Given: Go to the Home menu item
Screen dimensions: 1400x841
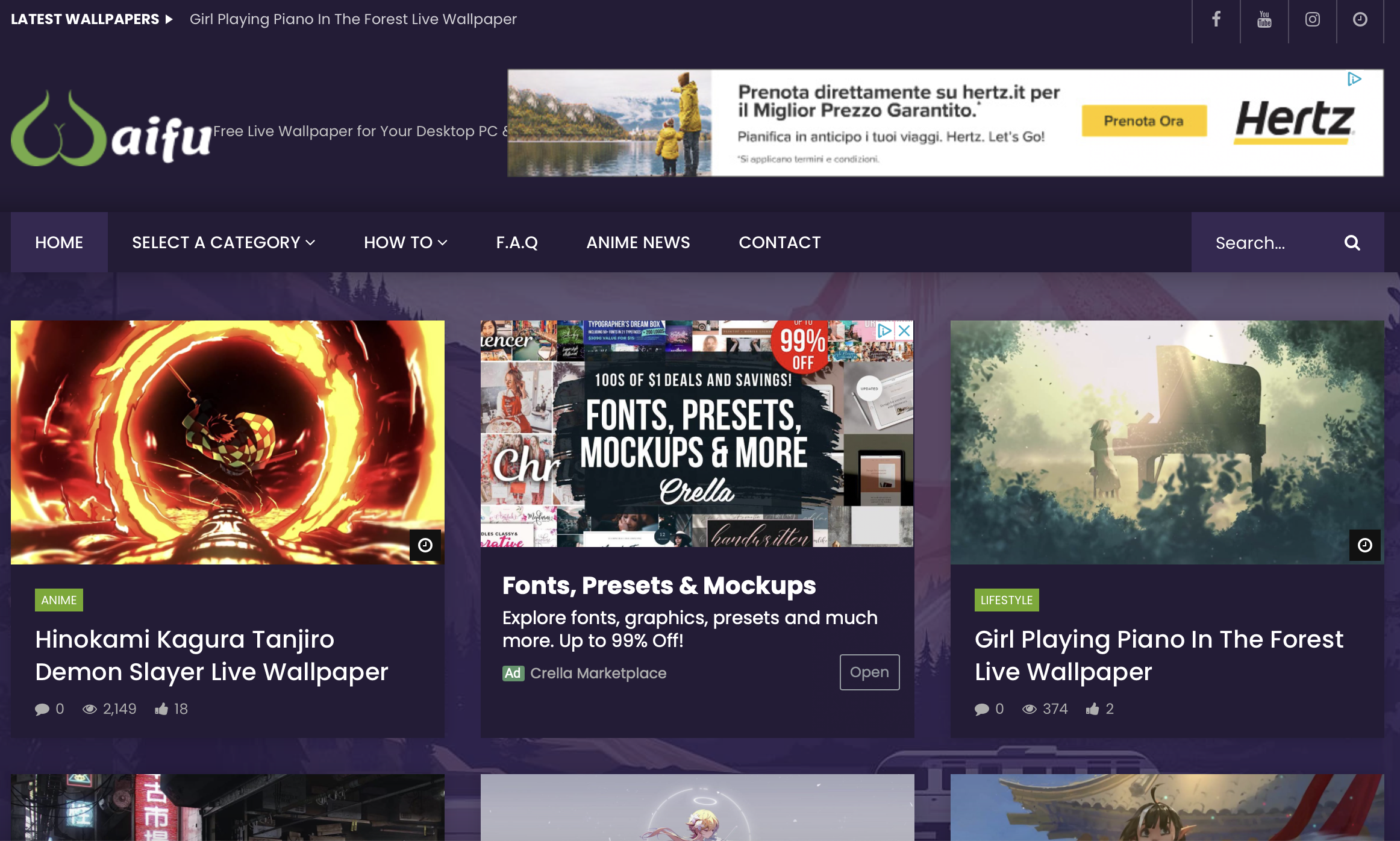Looking at the screenshot, I should (x=59, y=242).
